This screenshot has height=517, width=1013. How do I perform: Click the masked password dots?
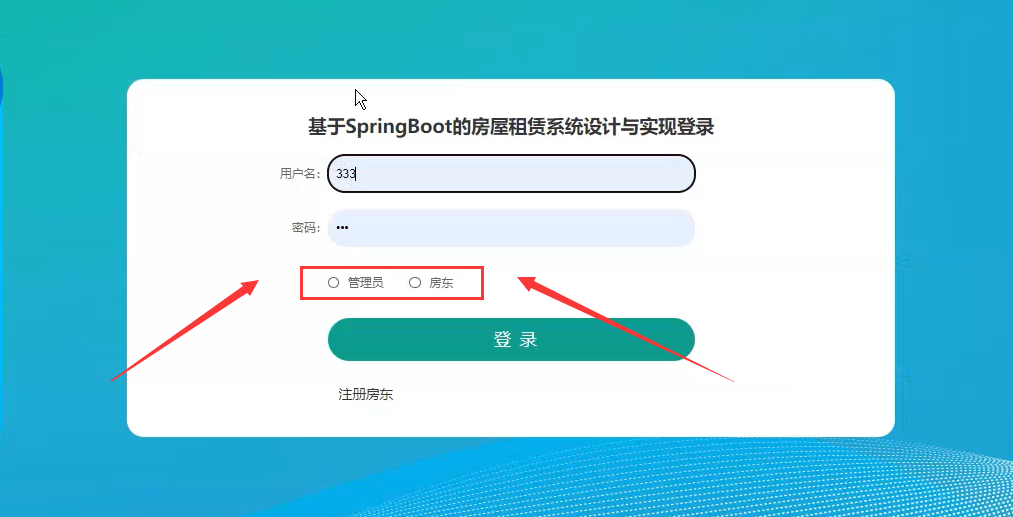pyautogui.click(x=342, y=227)
